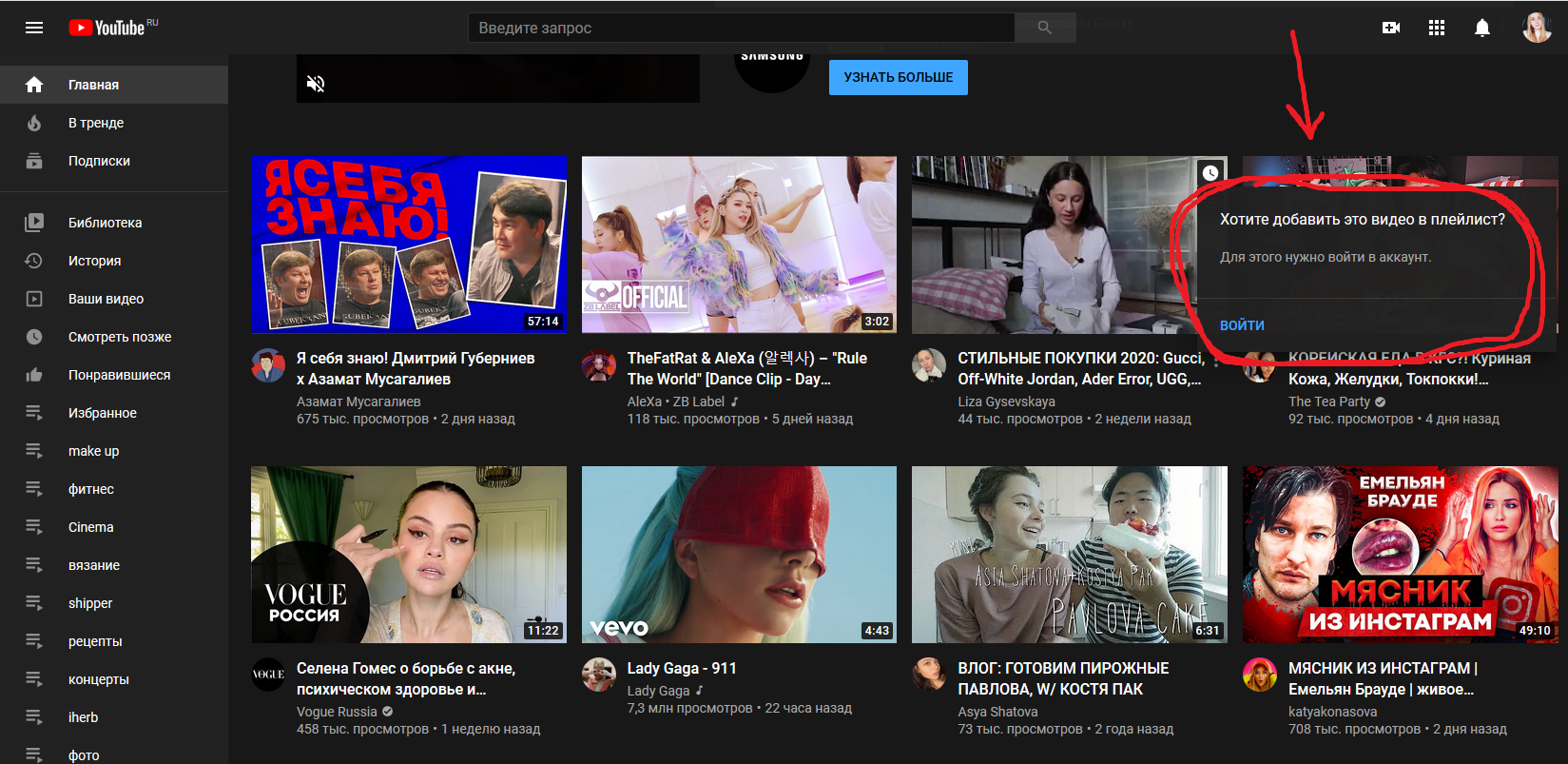
Task: Click channel name Liza Gysevskaya
Action: tap(1006, 402)
